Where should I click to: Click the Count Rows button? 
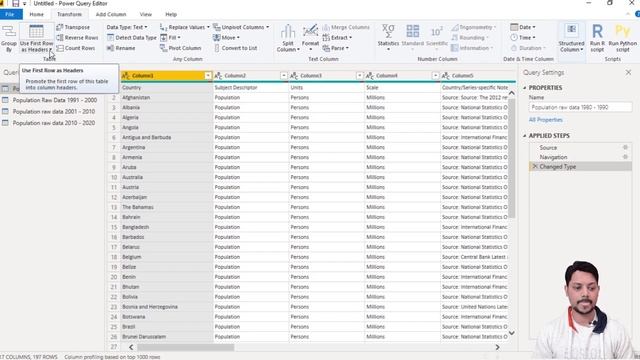click(76, 48)
